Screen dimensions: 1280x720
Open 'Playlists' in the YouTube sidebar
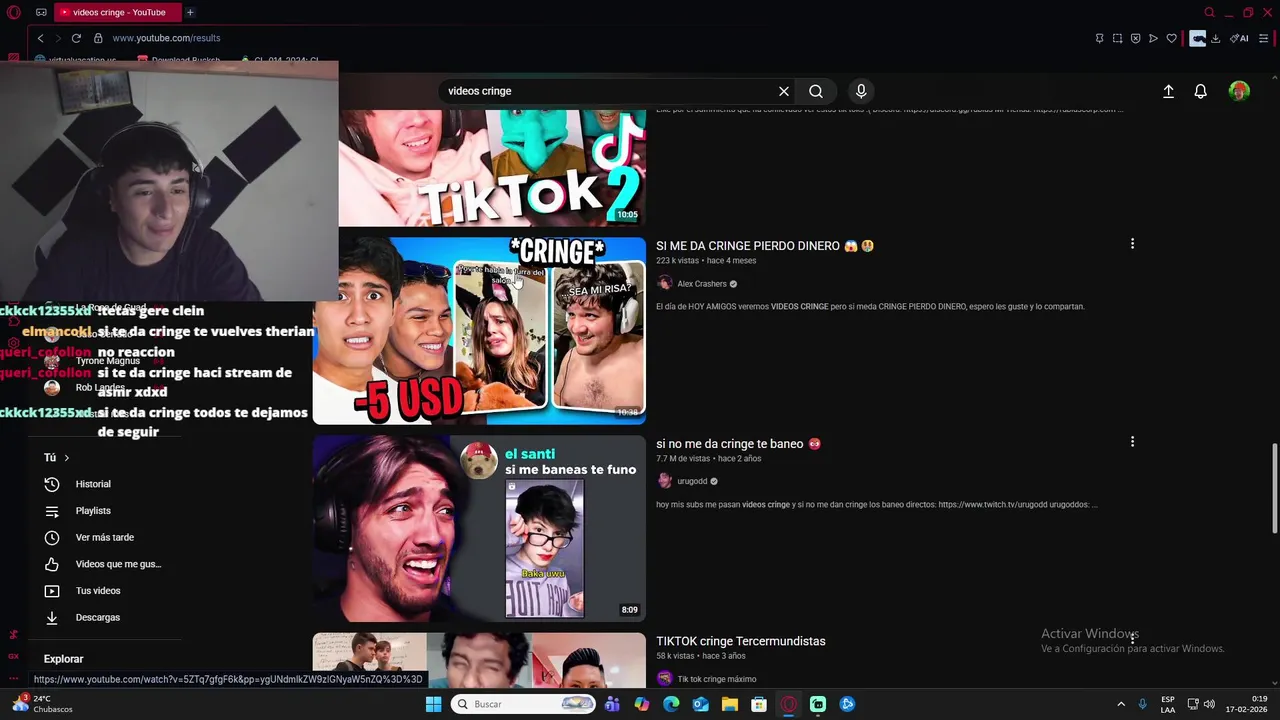pos(93,511)
